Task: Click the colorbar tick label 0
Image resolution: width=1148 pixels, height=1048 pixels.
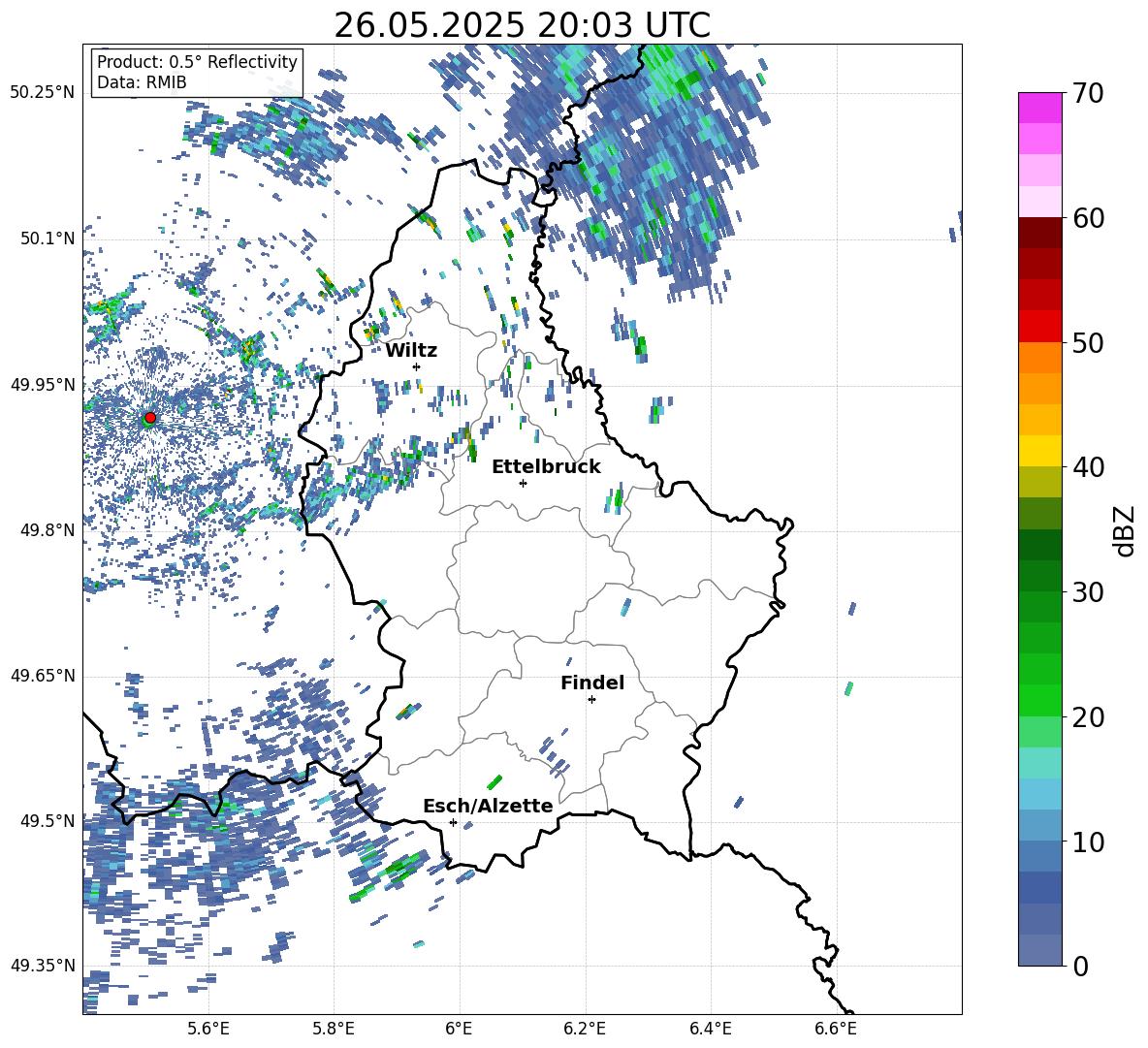Action: [1080, 966]
